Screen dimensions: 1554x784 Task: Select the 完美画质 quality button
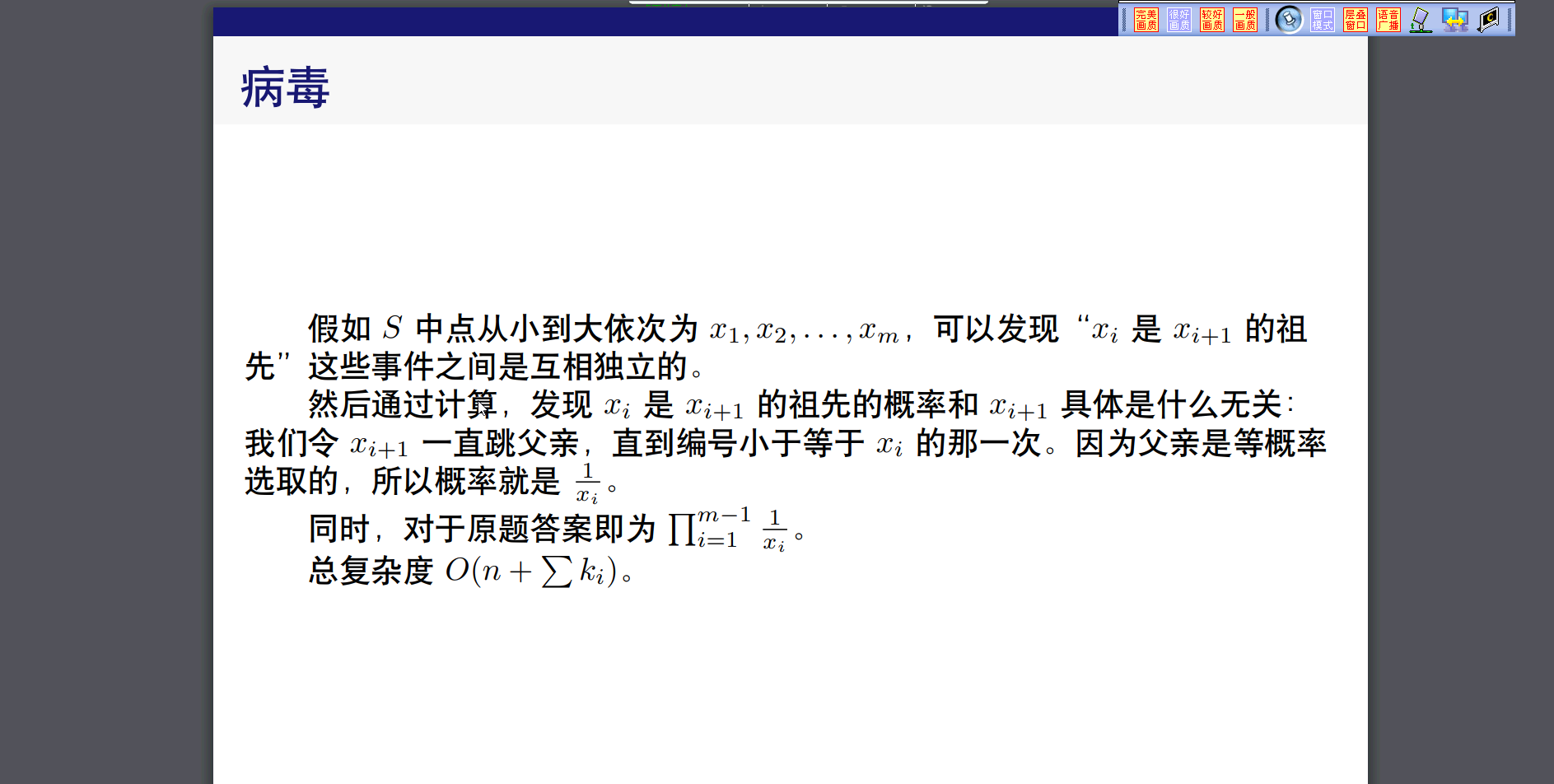pyautogui.click(x=1146, y=20)
